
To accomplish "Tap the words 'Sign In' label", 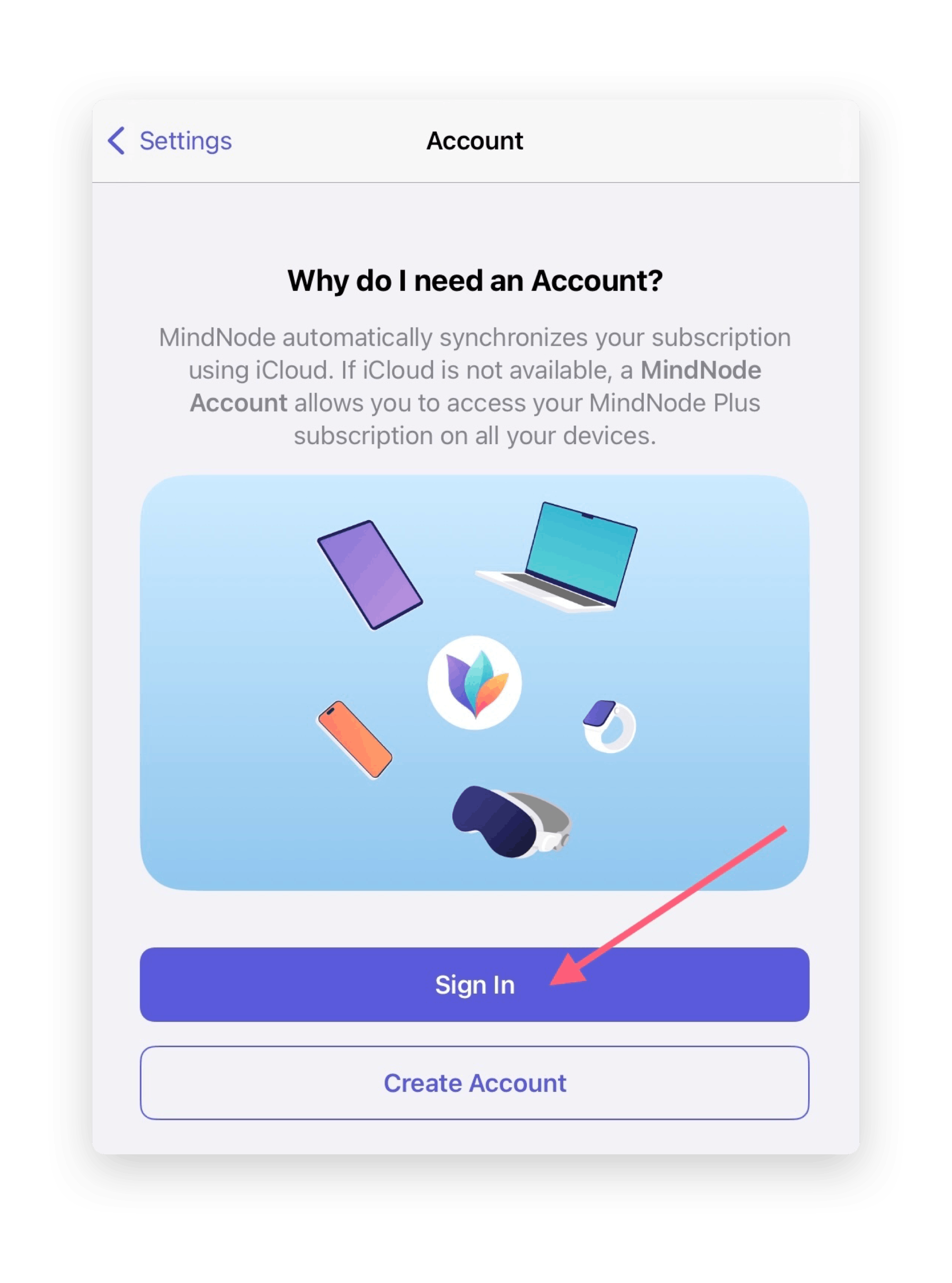I will [474, 985].
